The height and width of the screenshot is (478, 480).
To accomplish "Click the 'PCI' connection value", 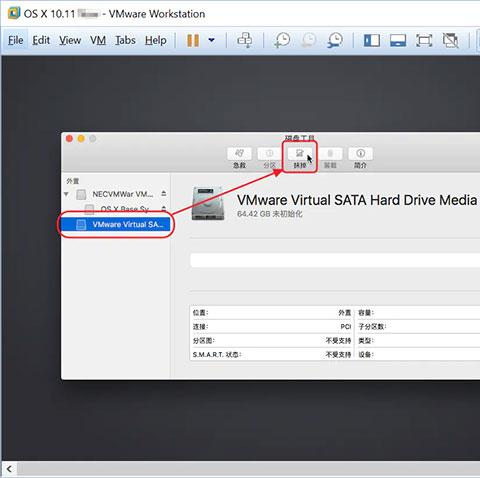I will click(346, 327).
